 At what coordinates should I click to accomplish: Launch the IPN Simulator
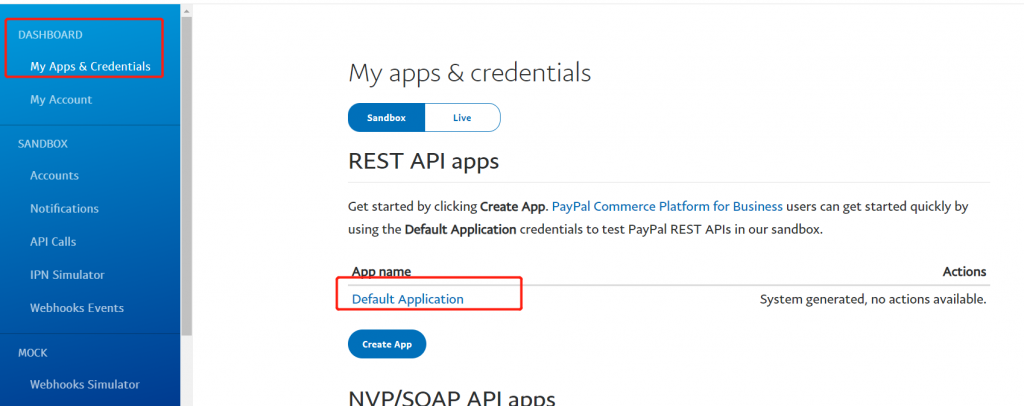[x=67, y=275]
